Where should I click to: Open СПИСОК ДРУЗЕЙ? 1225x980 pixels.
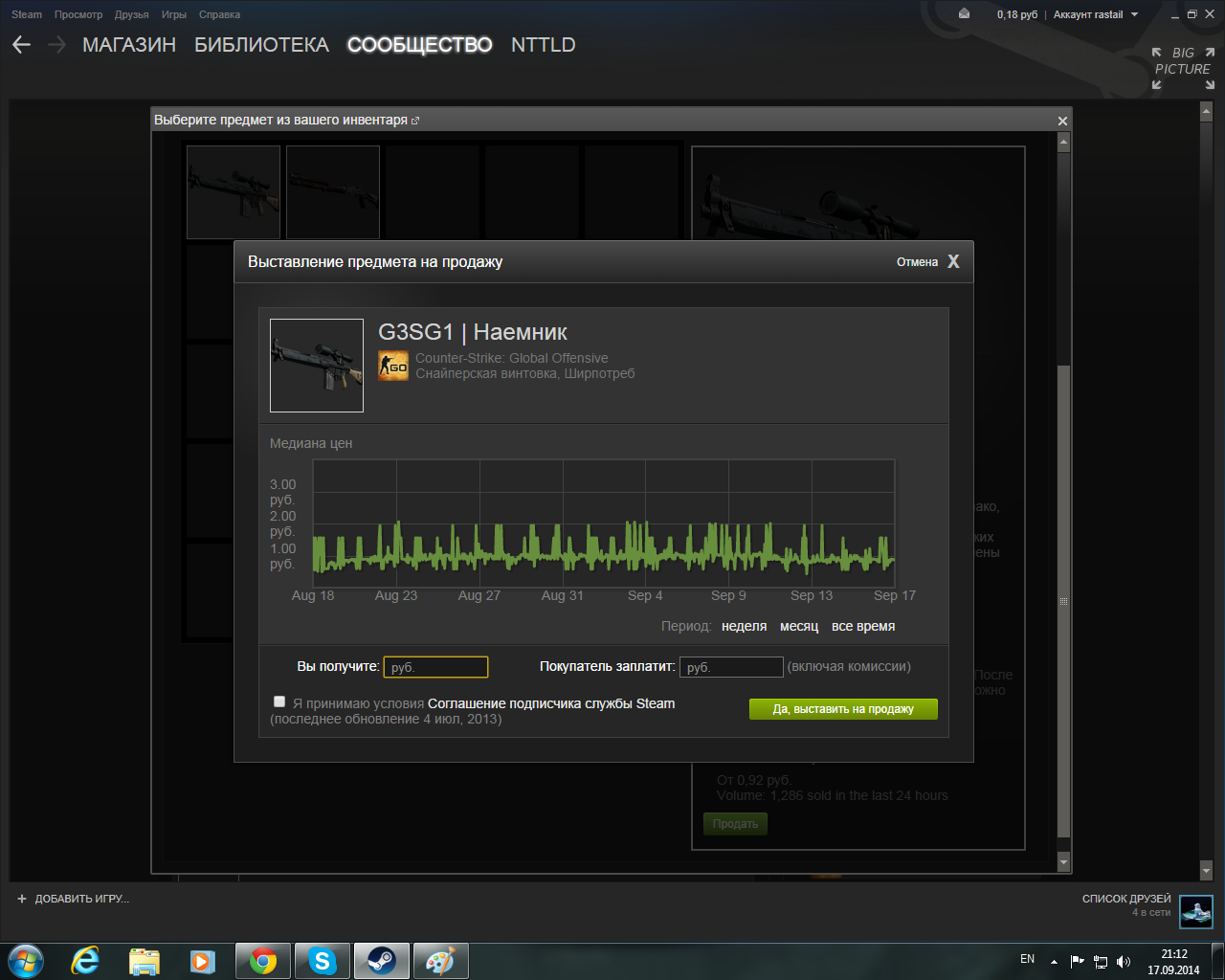tap(1126, 899)
